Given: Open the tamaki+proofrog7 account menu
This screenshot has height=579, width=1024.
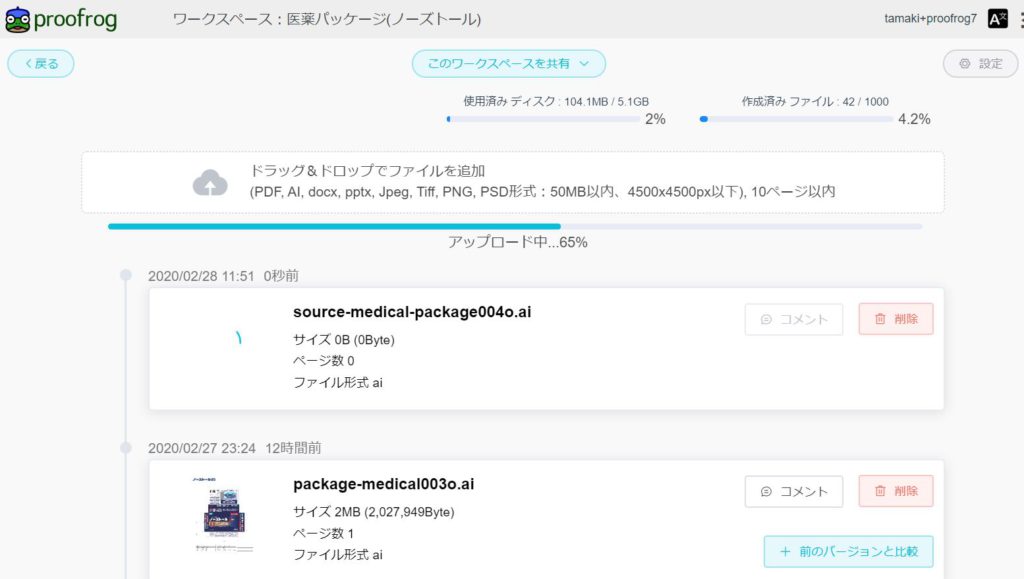Looking at the screenshot, I should pos(930,19).
